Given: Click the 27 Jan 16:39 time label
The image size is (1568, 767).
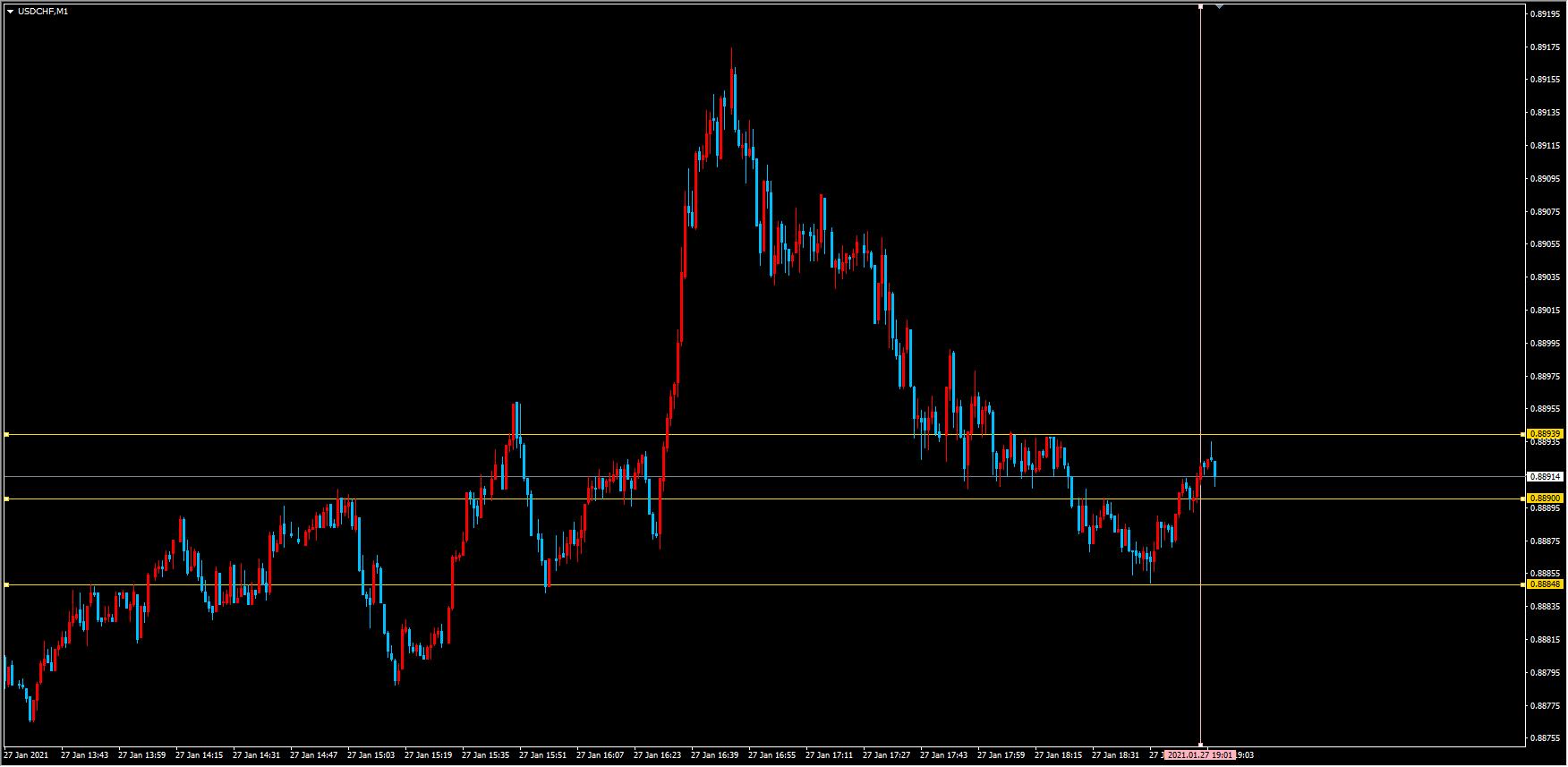Looking at the screenshot, I should click(715, 755).
